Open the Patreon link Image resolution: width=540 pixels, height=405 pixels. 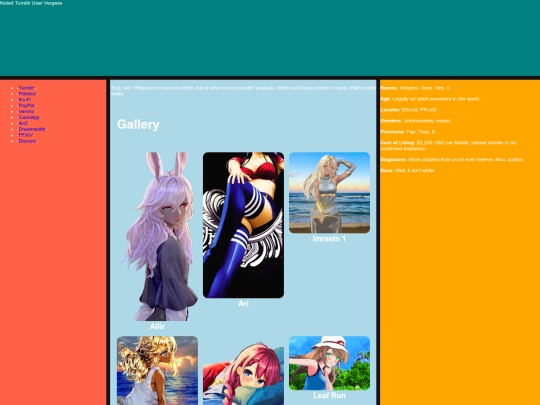[x=27, y=94]
